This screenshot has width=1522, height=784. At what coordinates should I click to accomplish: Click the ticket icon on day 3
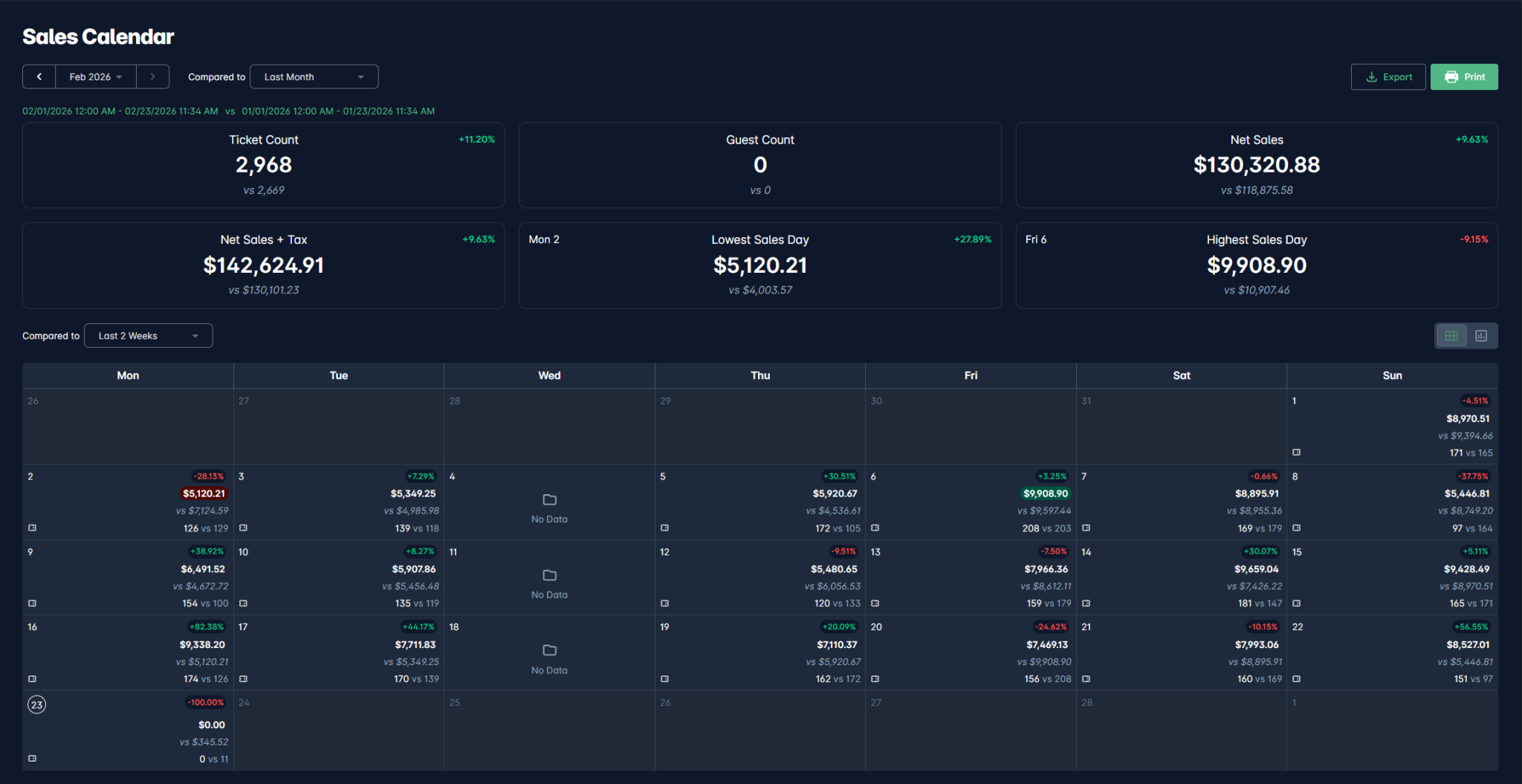click(243, 528)
